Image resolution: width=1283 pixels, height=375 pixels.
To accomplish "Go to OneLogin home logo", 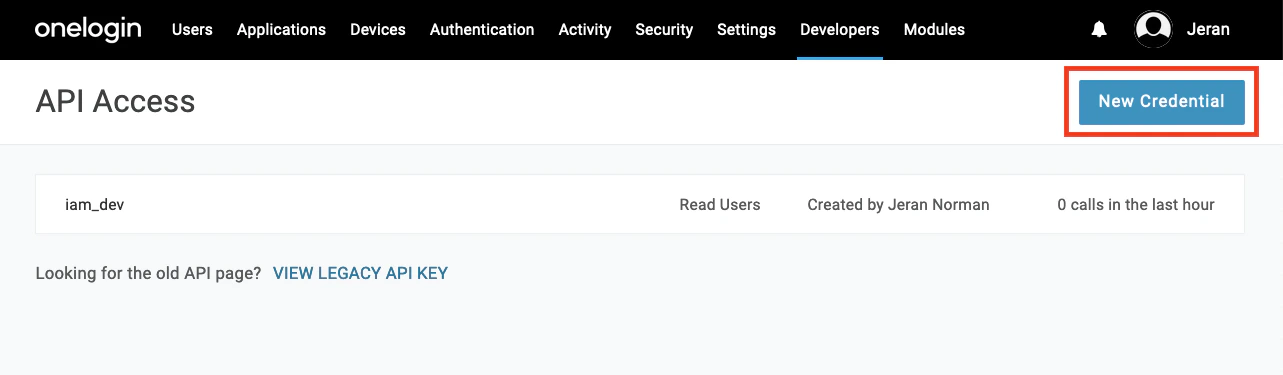I will click(x=88, y=29).
